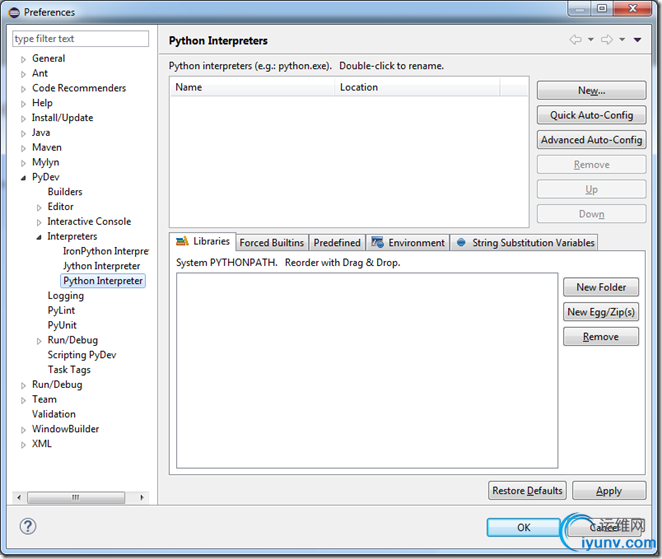Viewport: 662px width, 559px height.
Task: Click the New Folder button
Action: pos(601,287)
